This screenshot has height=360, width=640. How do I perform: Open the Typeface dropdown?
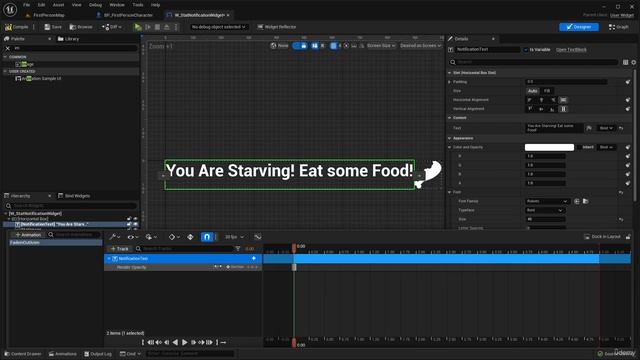click(x=544, y=210)
